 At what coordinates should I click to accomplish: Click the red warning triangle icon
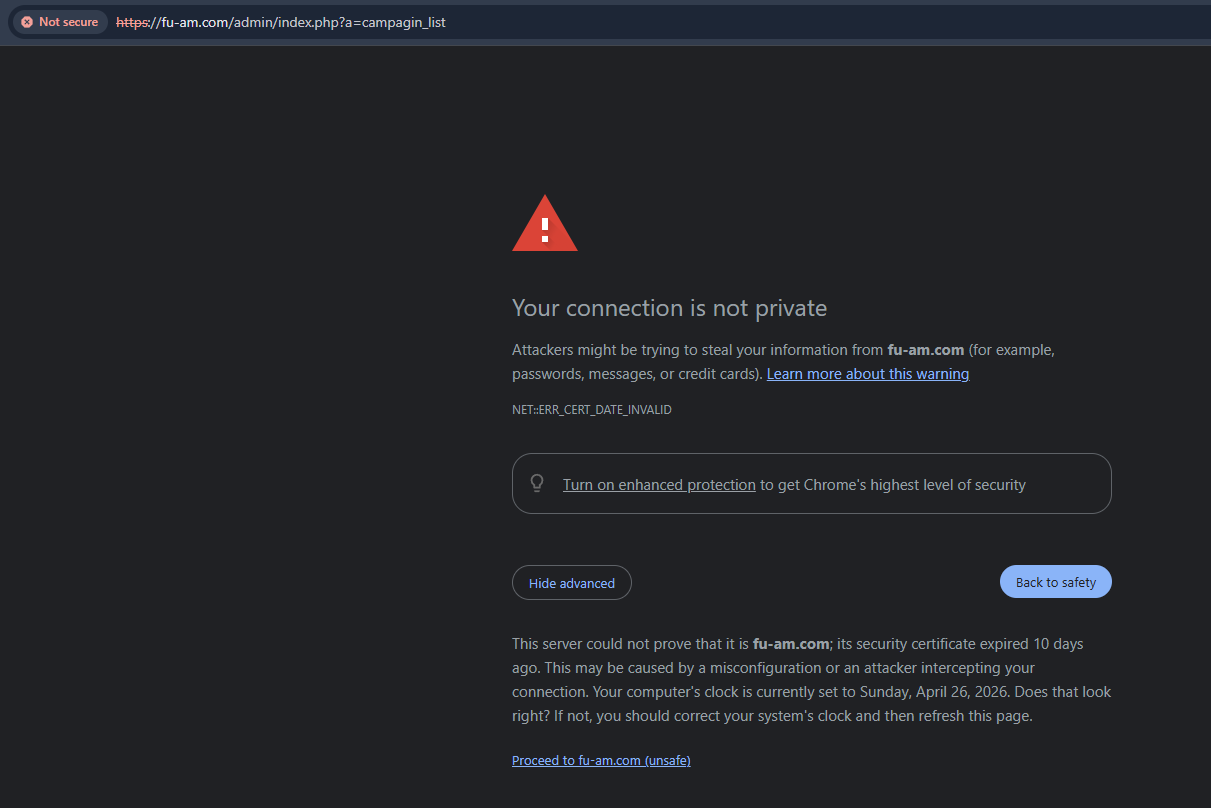545,225
